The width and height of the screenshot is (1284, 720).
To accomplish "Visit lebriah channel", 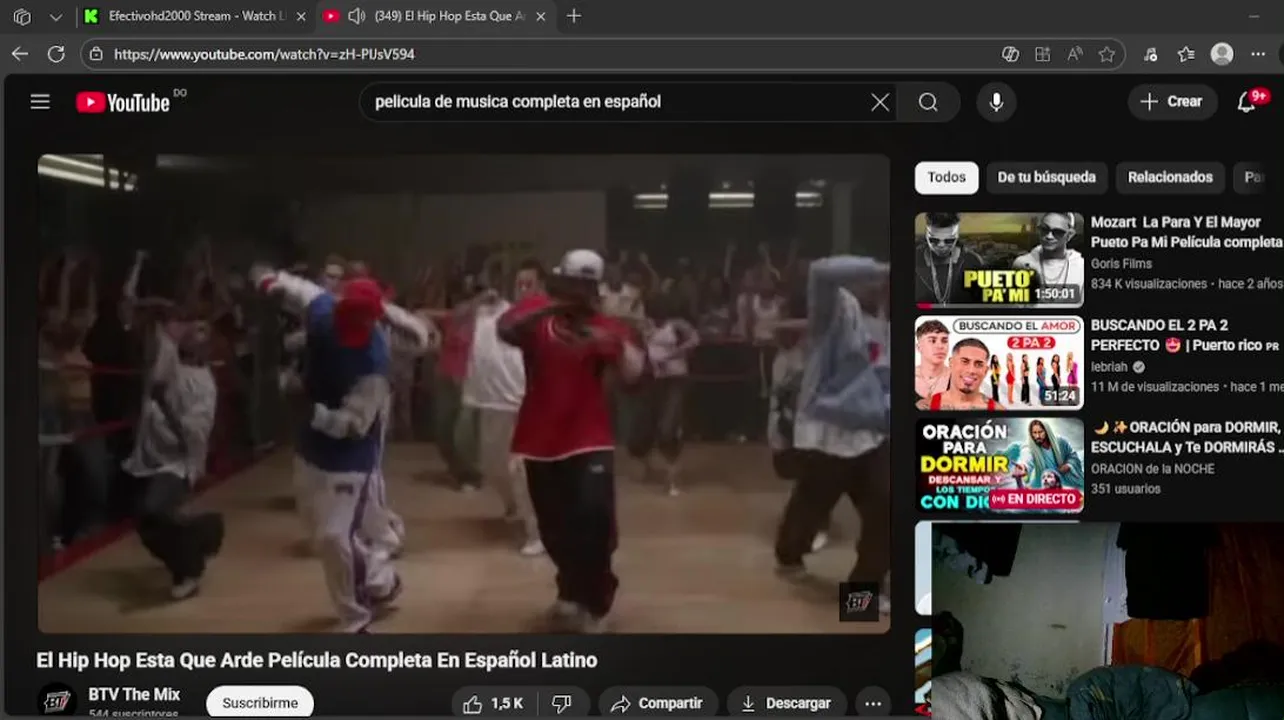I will (1110, 367).
